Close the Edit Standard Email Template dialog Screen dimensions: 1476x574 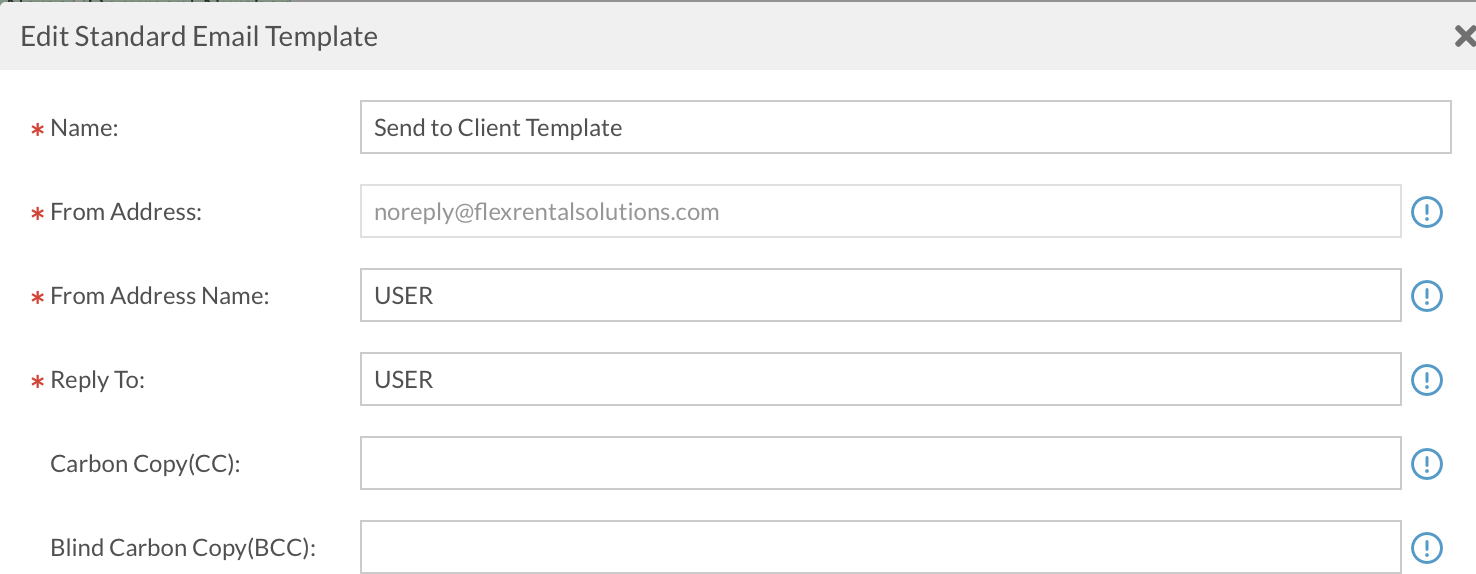click(1464, 37)
